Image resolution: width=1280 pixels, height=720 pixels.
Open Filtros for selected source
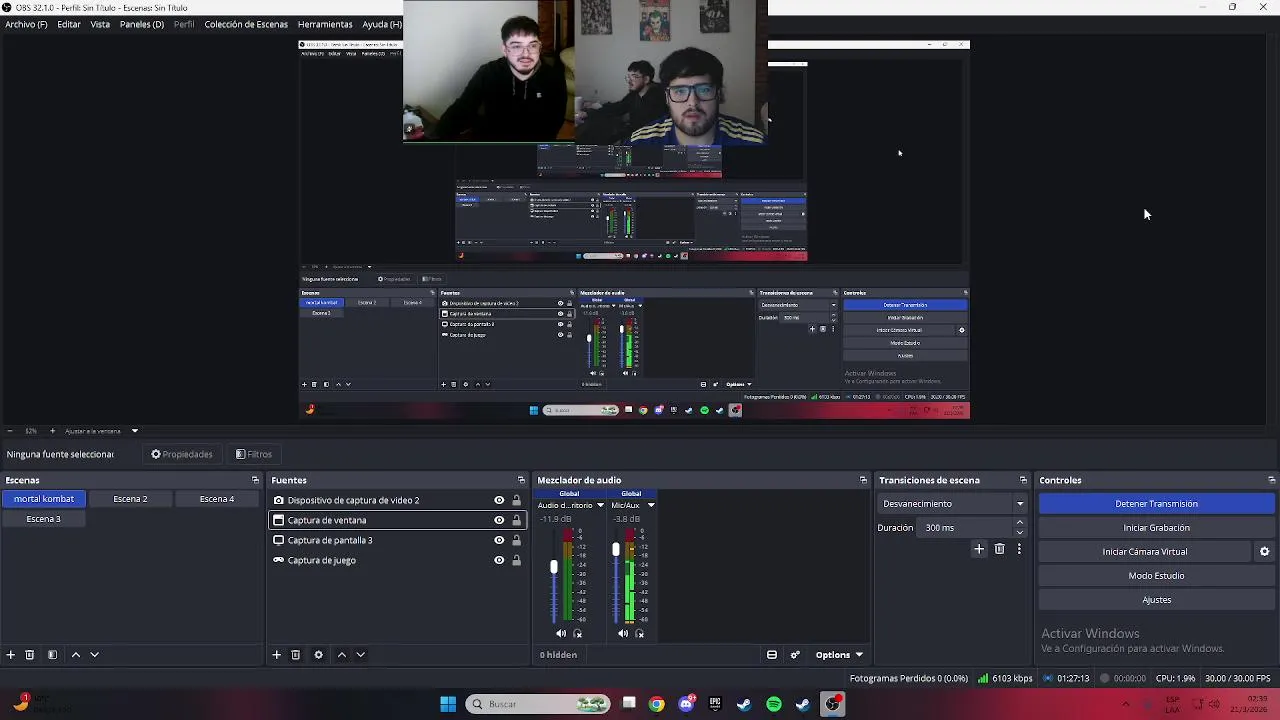pos(254,454)
